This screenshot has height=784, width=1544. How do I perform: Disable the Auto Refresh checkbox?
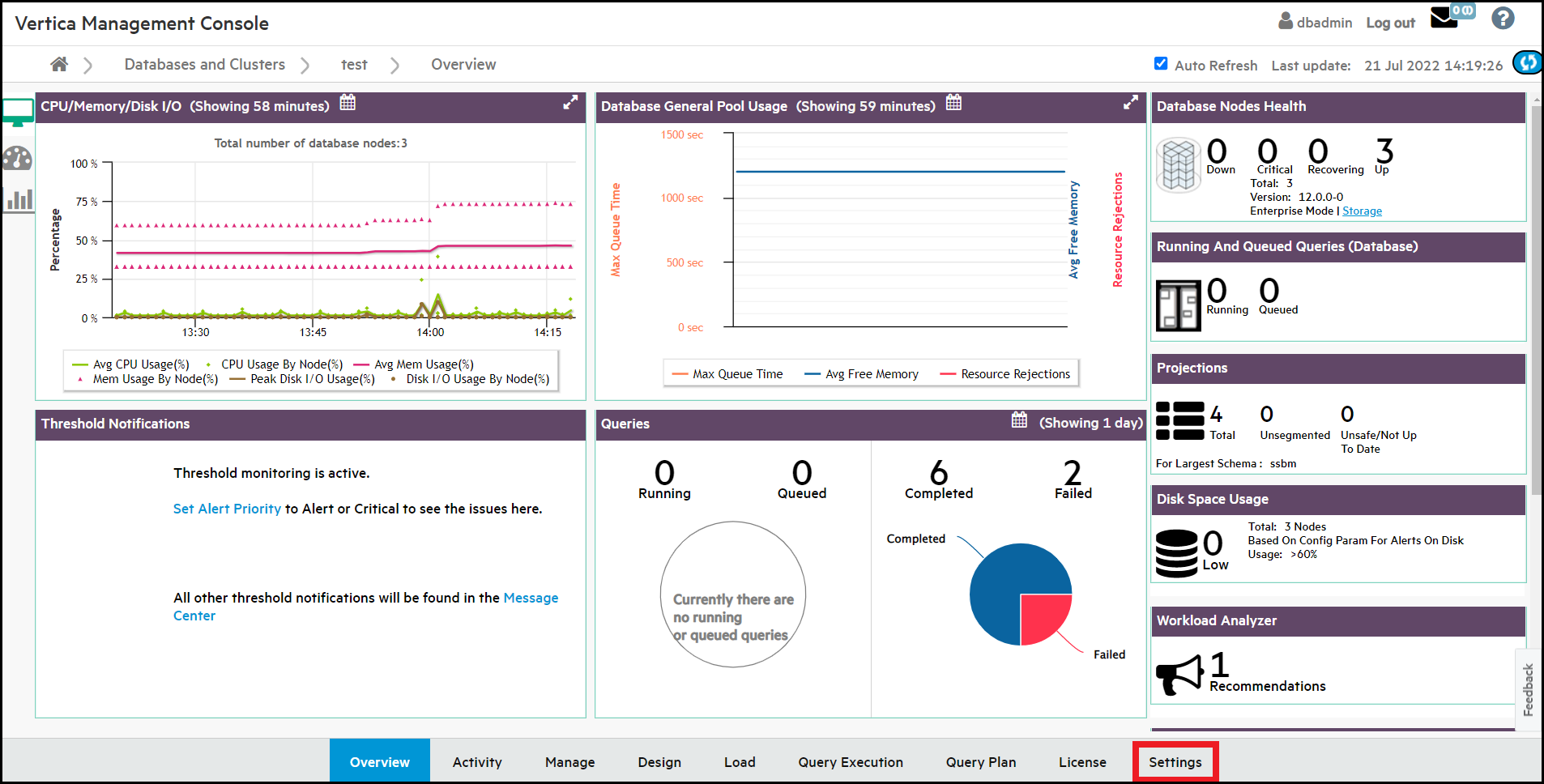[1161, 64]
